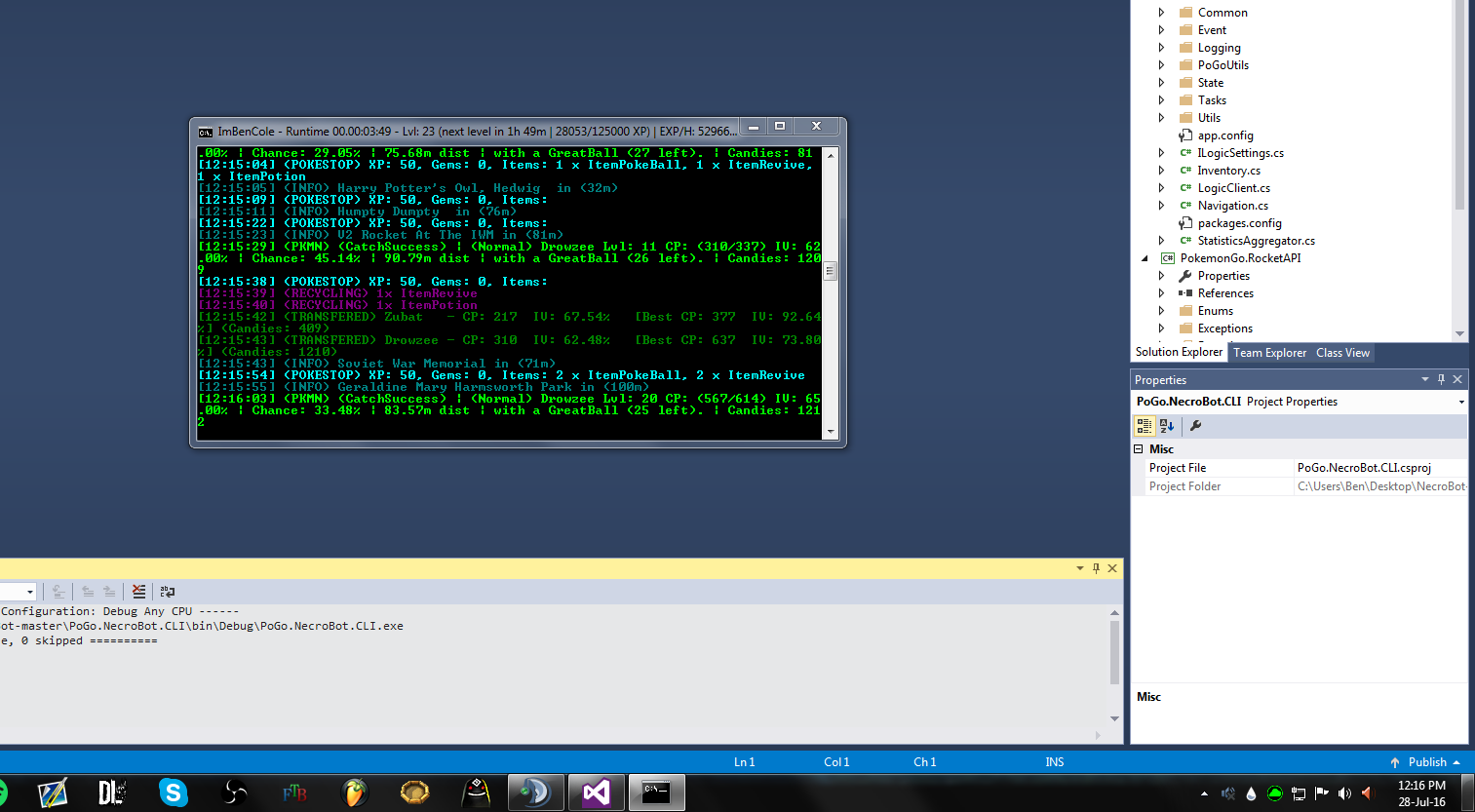Viewport: 1475px width, 812px height.
Task: Expand the State folder
Action: pos(1161,83)
